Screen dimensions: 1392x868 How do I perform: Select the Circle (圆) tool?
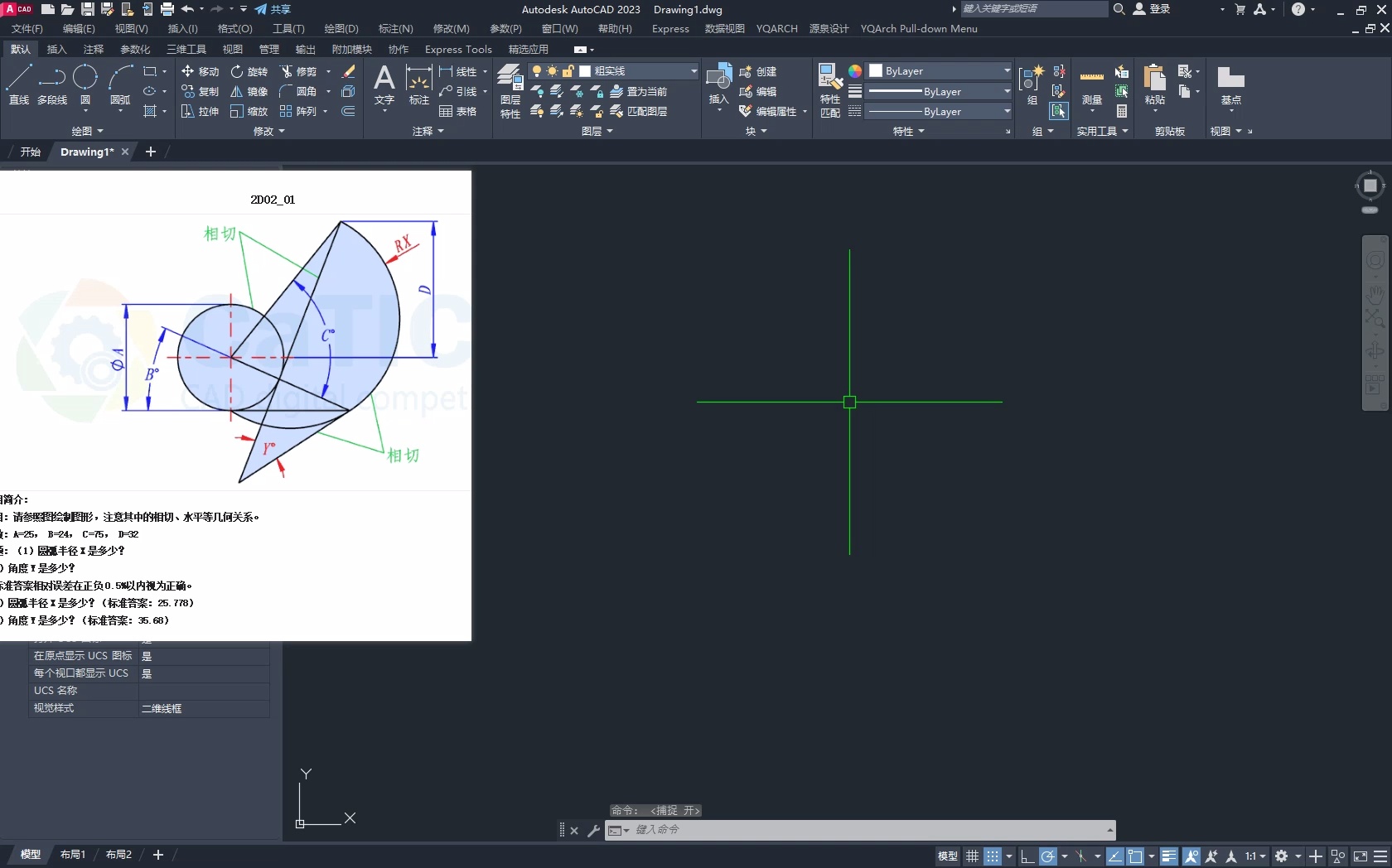coord(85,84)
